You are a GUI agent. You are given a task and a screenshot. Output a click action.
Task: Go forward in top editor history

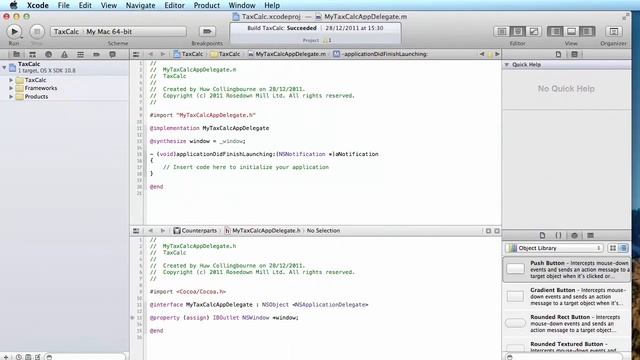(x=162, y=54)
